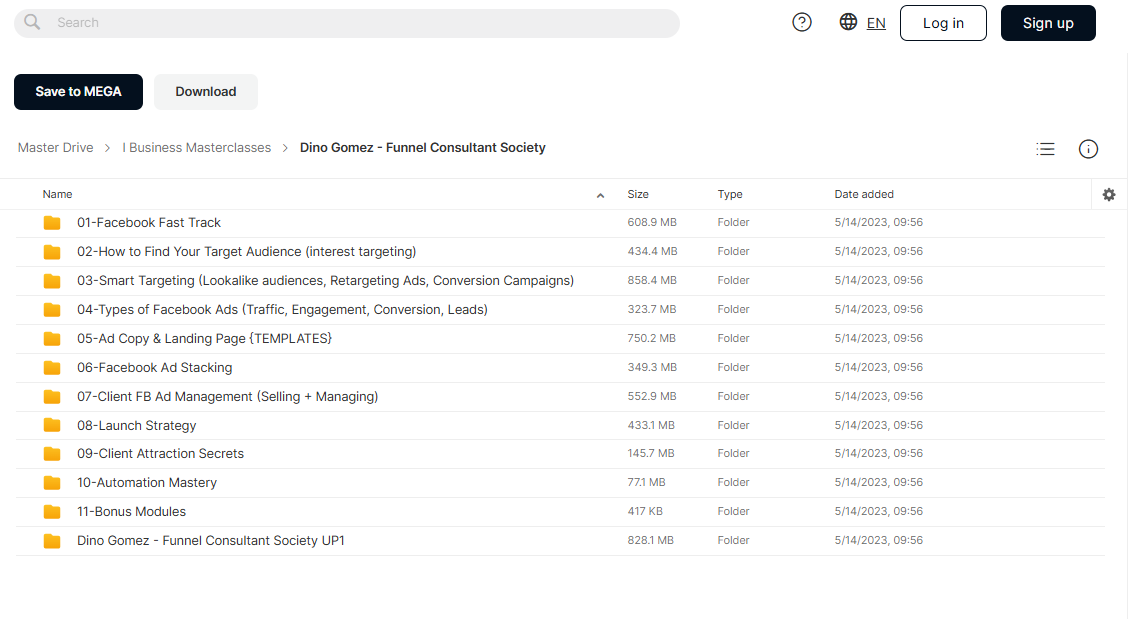
Task: Click the Log in button
Action: tap(943, 23)
